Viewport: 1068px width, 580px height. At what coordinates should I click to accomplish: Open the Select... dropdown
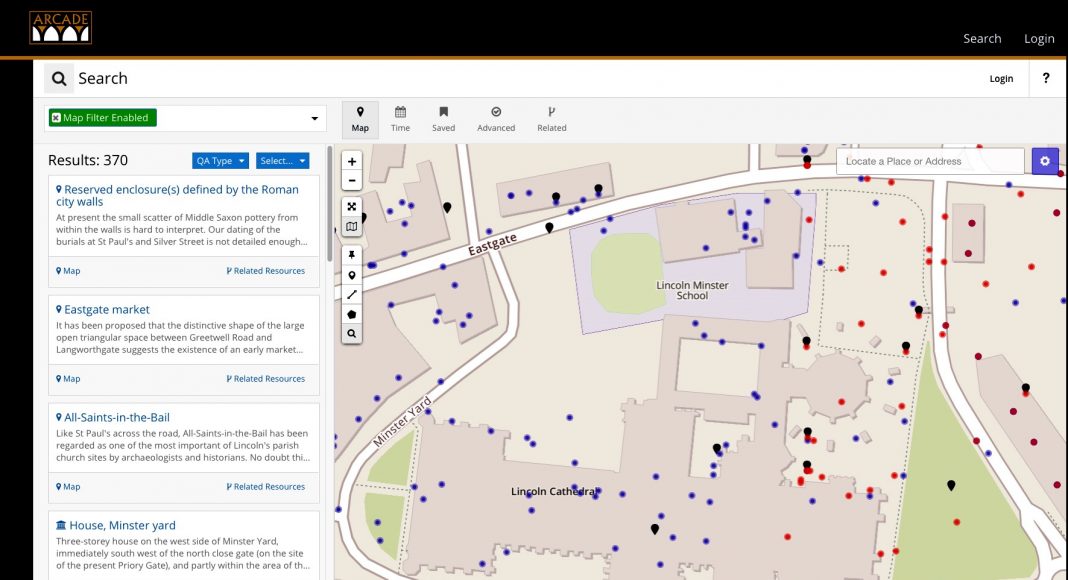(x=282, y=161)
